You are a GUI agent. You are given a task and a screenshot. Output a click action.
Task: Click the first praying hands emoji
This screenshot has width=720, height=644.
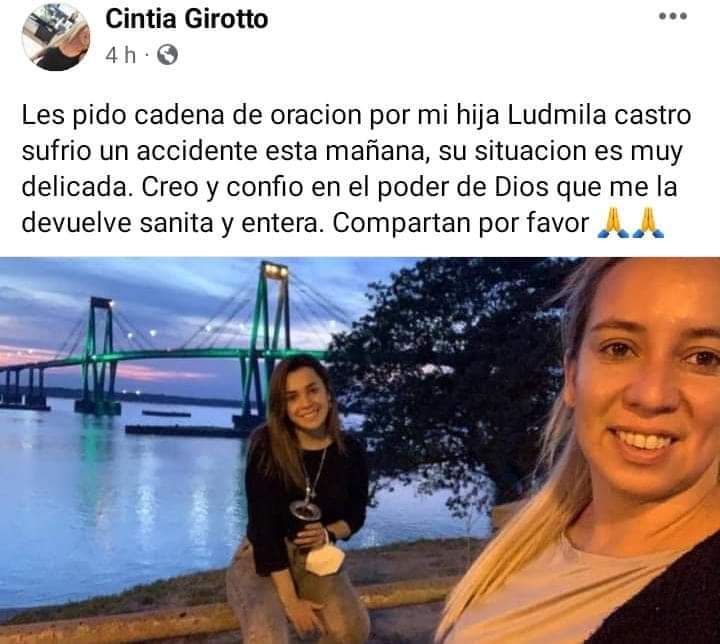(613, 222)
